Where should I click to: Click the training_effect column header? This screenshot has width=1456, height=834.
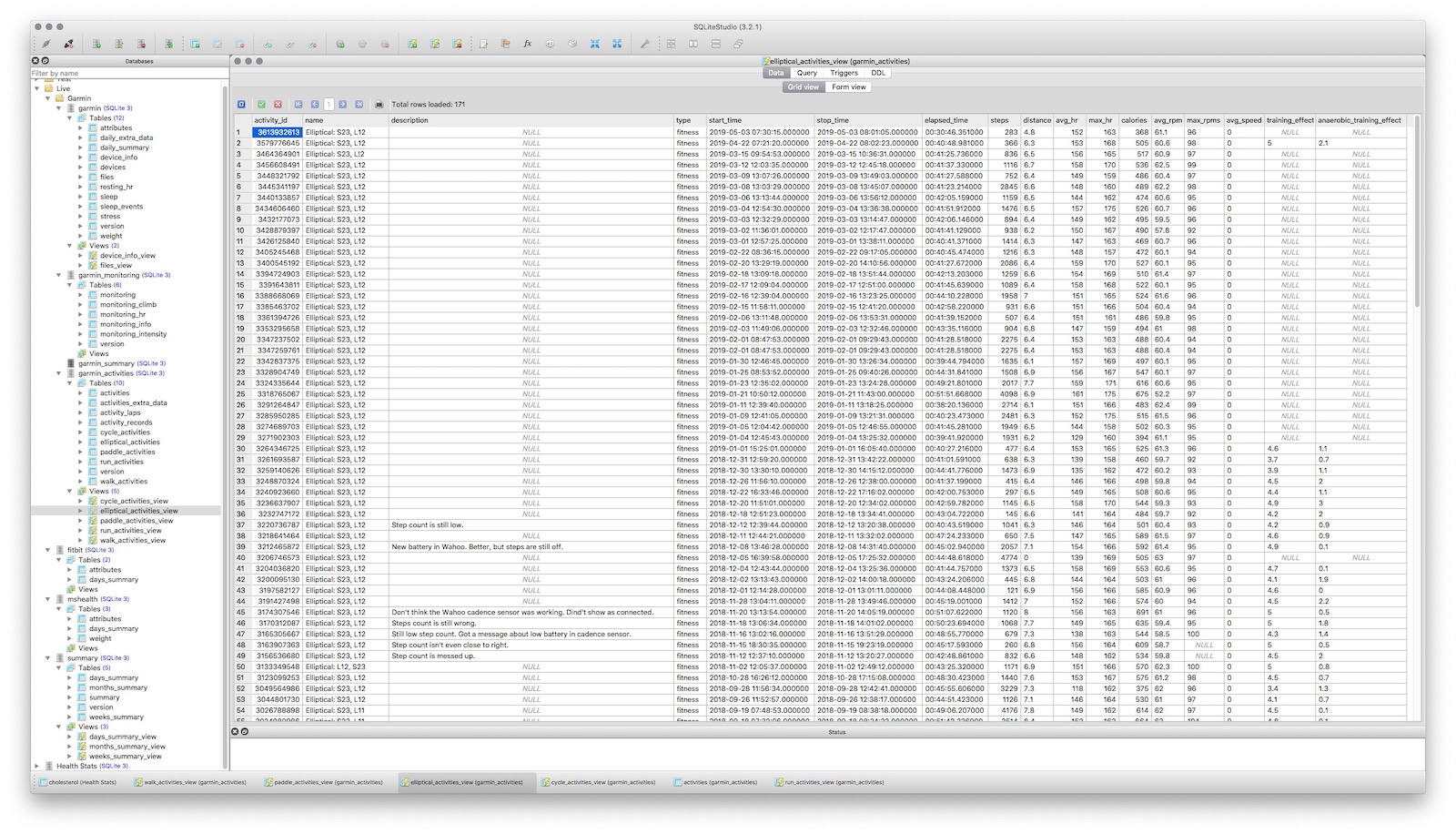pyautogui.click(x=1289, y=120)
